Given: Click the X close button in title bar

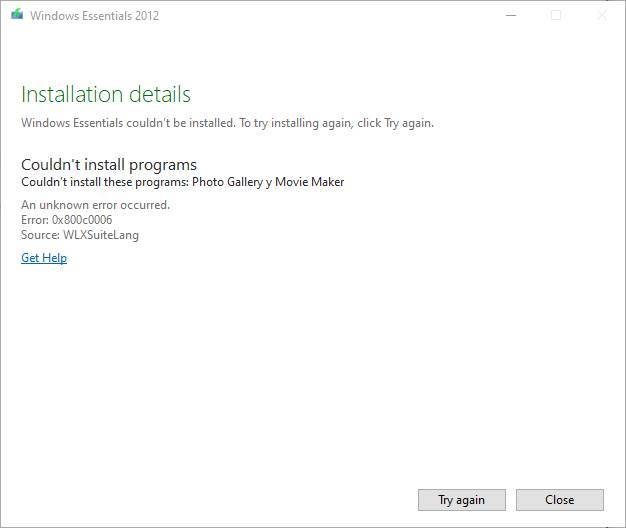Looking at the screenshot, I should 602,15.
